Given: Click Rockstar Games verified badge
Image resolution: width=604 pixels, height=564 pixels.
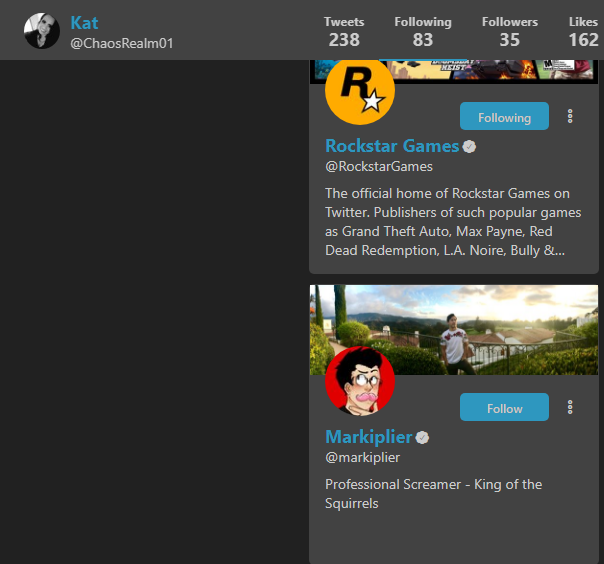Looking at the screenshot, I should [x=469, y=147].
